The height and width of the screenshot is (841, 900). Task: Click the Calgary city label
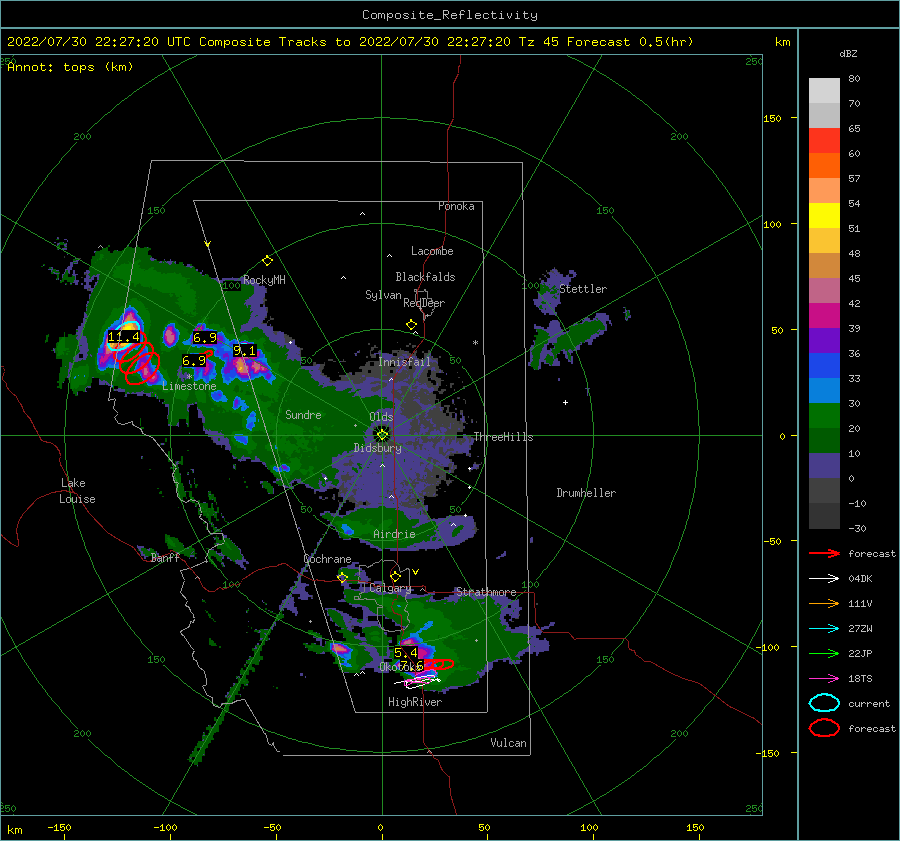tap(390, 588)
